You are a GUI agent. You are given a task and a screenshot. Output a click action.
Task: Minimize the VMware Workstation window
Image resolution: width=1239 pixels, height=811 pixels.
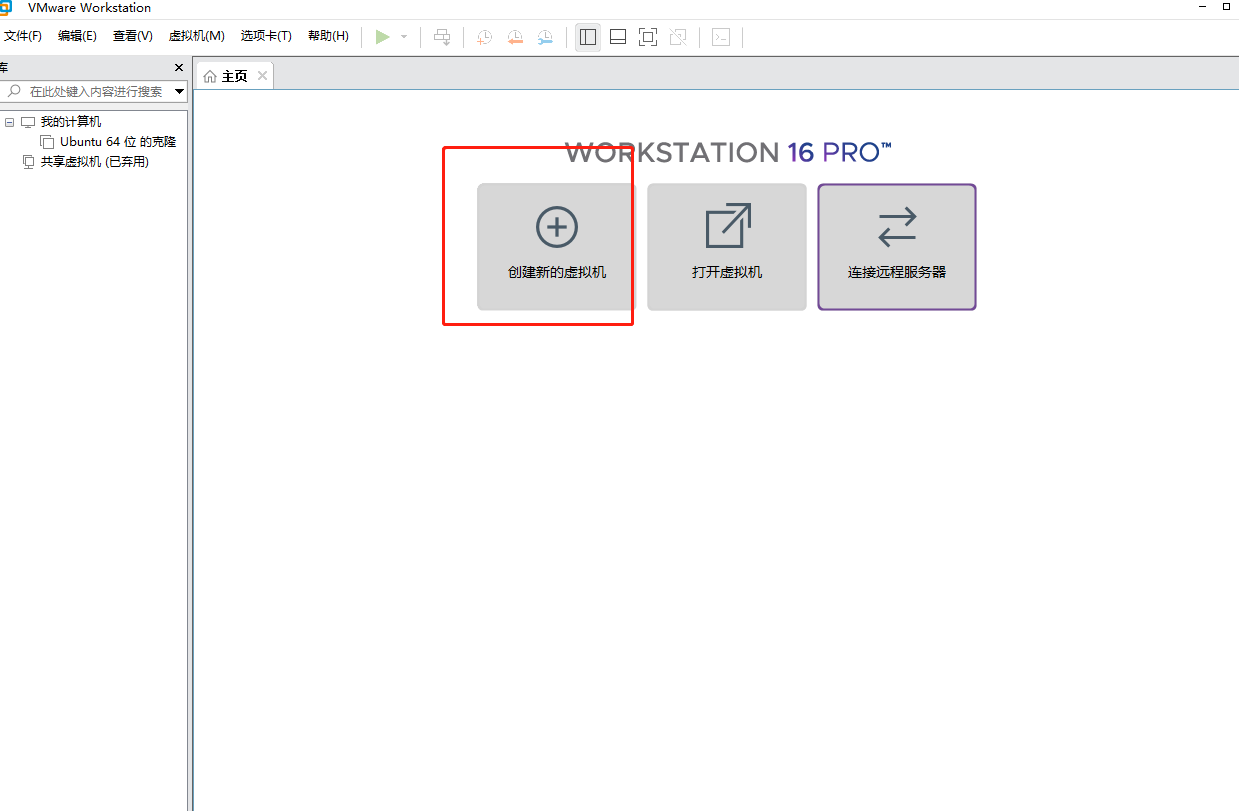[x=1201, y=7]
